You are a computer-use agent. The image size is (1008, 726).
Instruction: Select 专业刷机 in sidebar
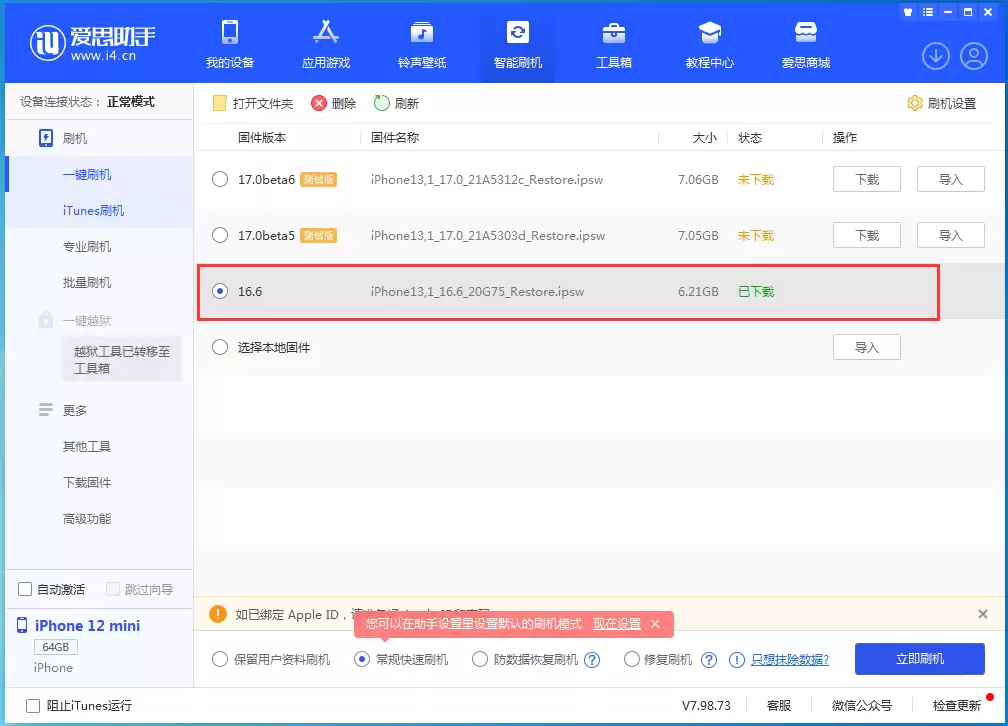[x=87, y=246]
